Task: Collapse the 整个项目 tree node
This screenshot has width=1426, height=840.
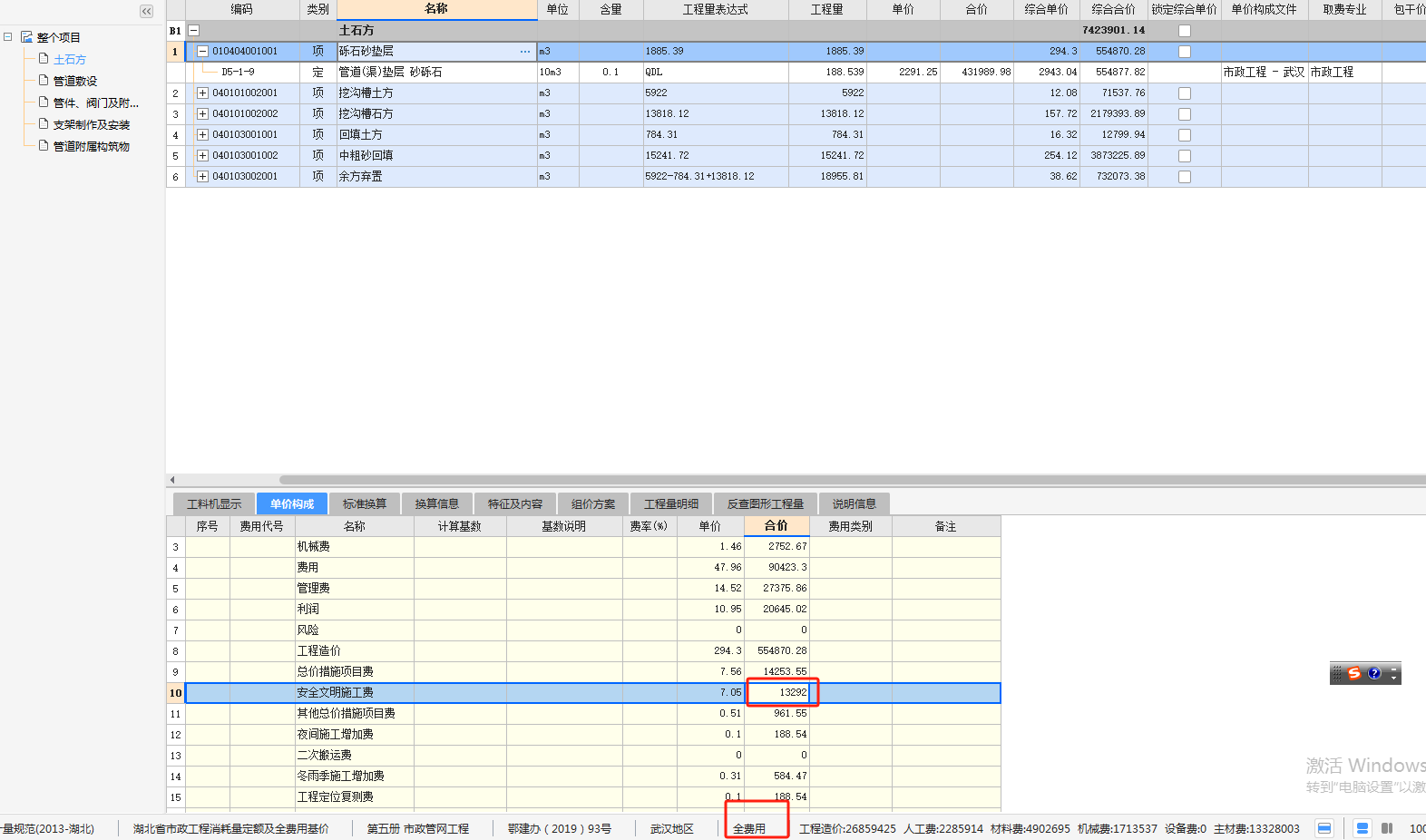Action: pyautogui.click(x=7, y=37)
